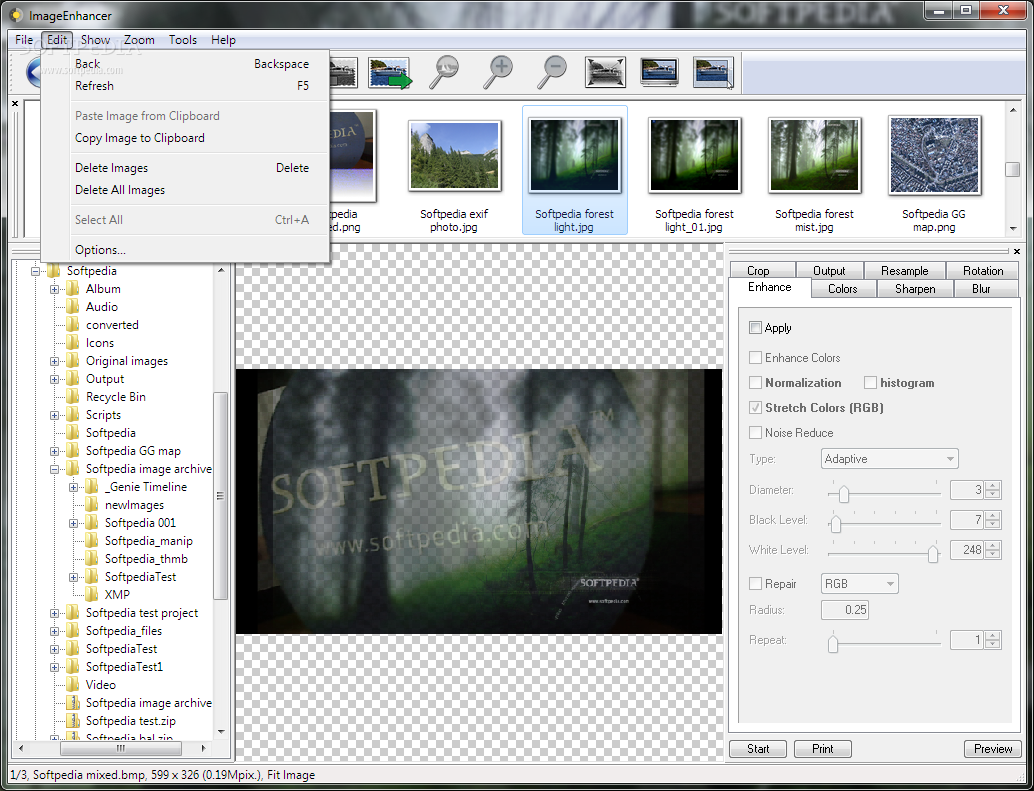The width and height of the screenshot is (1034, 791).
Task: Click the stamp-framed photo toolbar icon
Action: [x=344, y=73]
